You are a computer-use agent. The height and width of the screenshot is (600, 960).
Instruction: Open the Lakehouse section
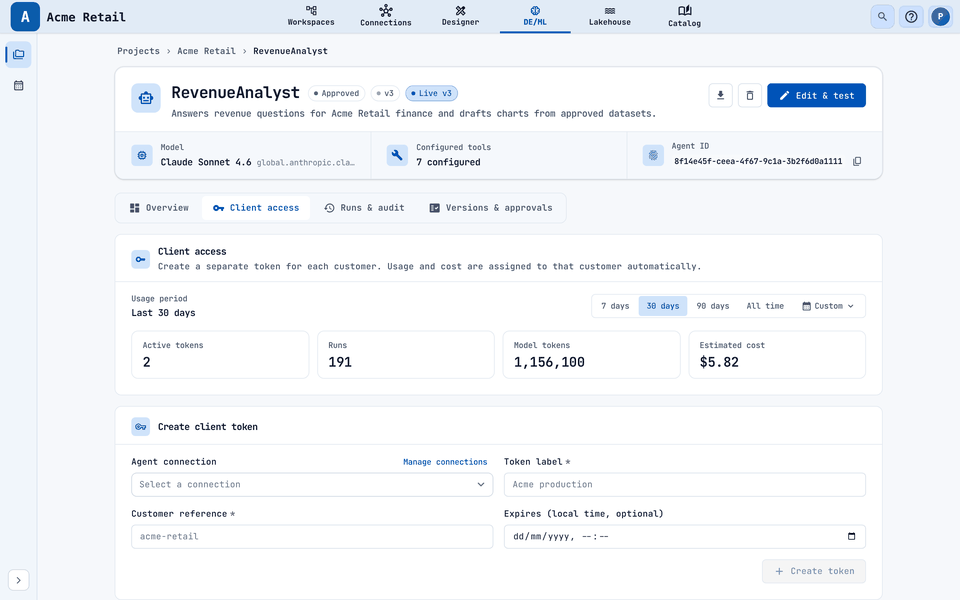coord(610,17)
